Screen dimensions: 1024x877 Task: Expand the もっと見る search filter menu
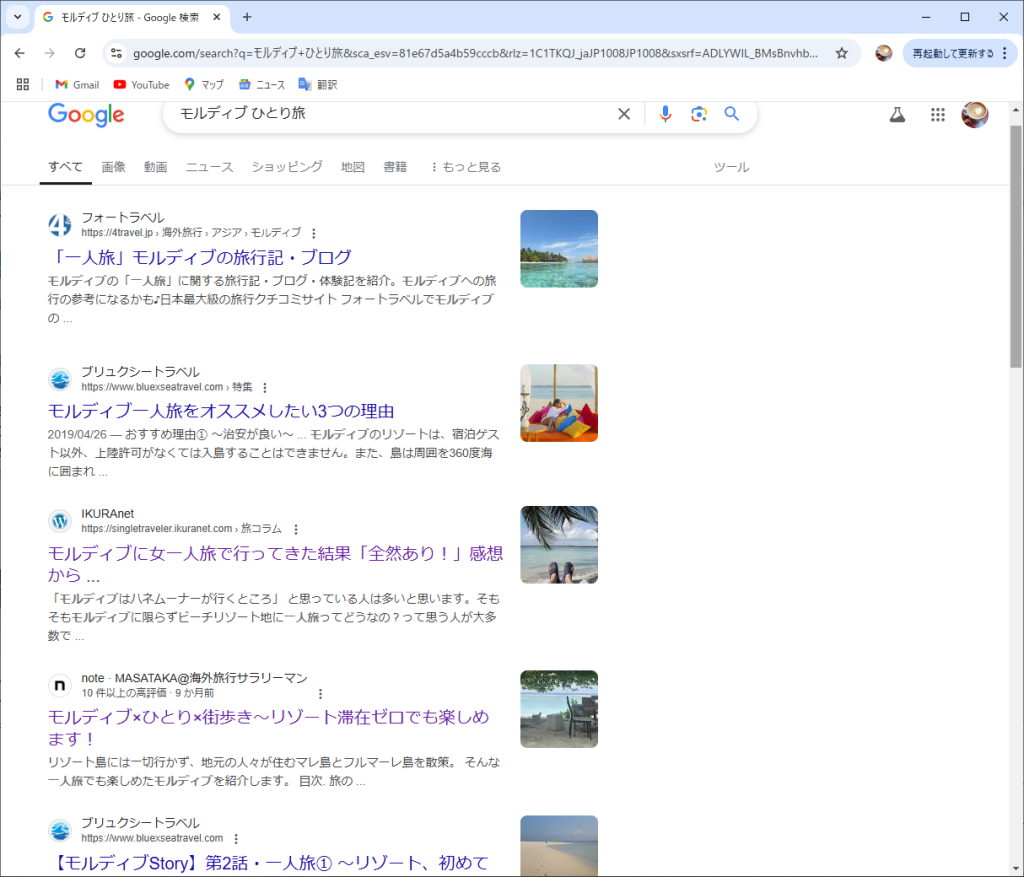(465, 167)
